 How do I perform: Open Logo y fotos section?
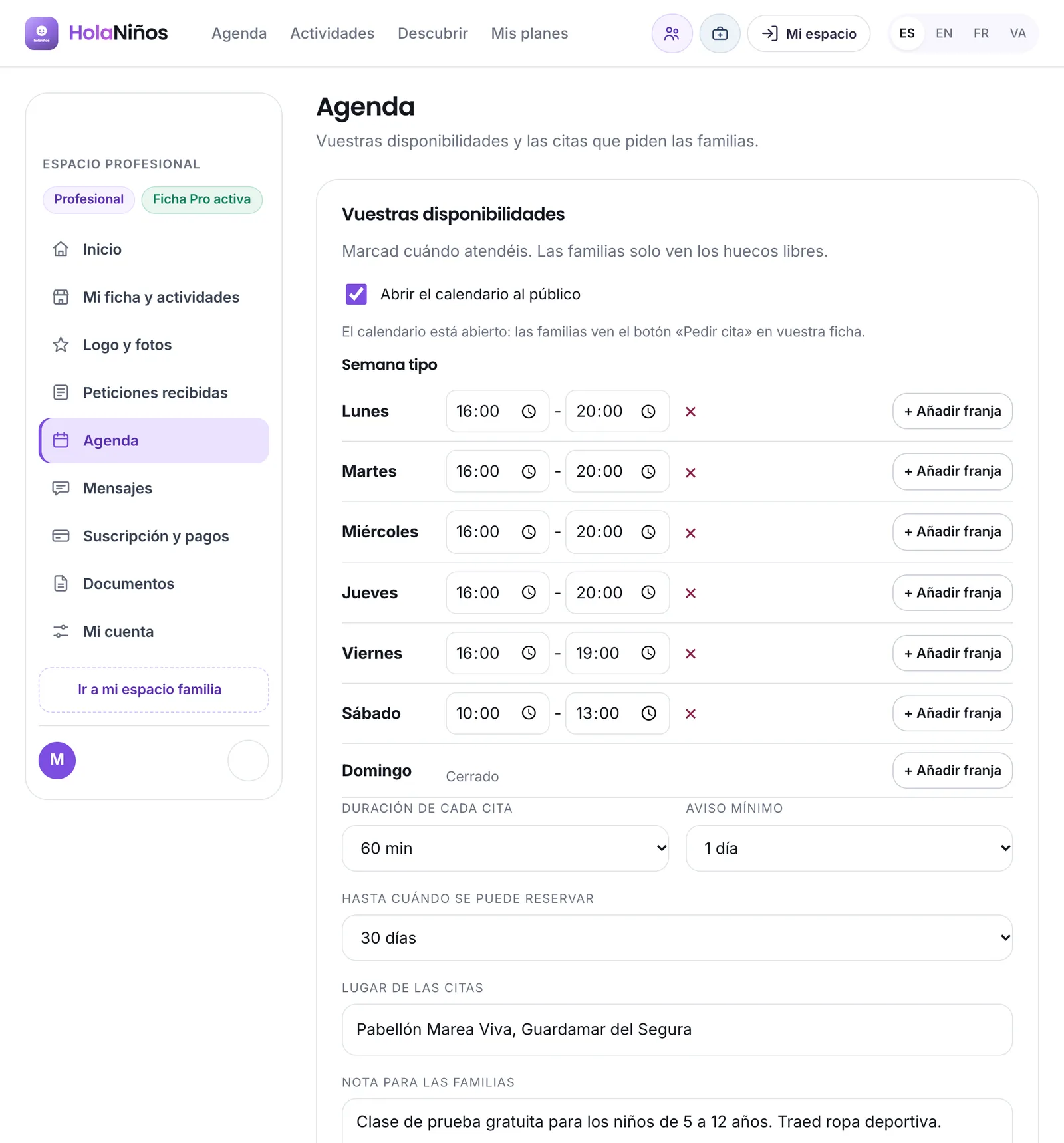[154, 345]
